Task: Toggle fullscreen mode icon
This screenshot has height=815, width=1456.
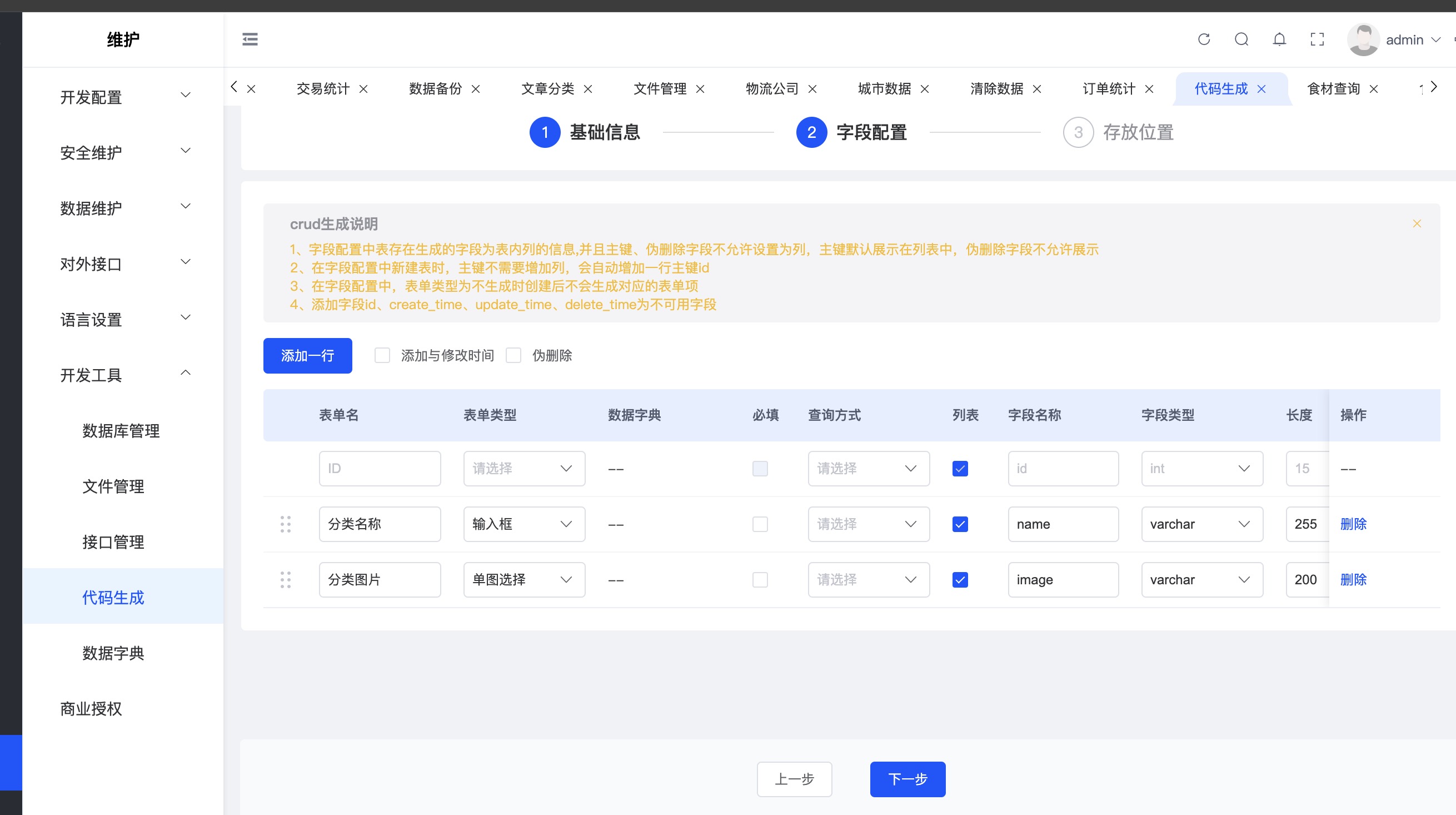Action: coord(1318,39)
